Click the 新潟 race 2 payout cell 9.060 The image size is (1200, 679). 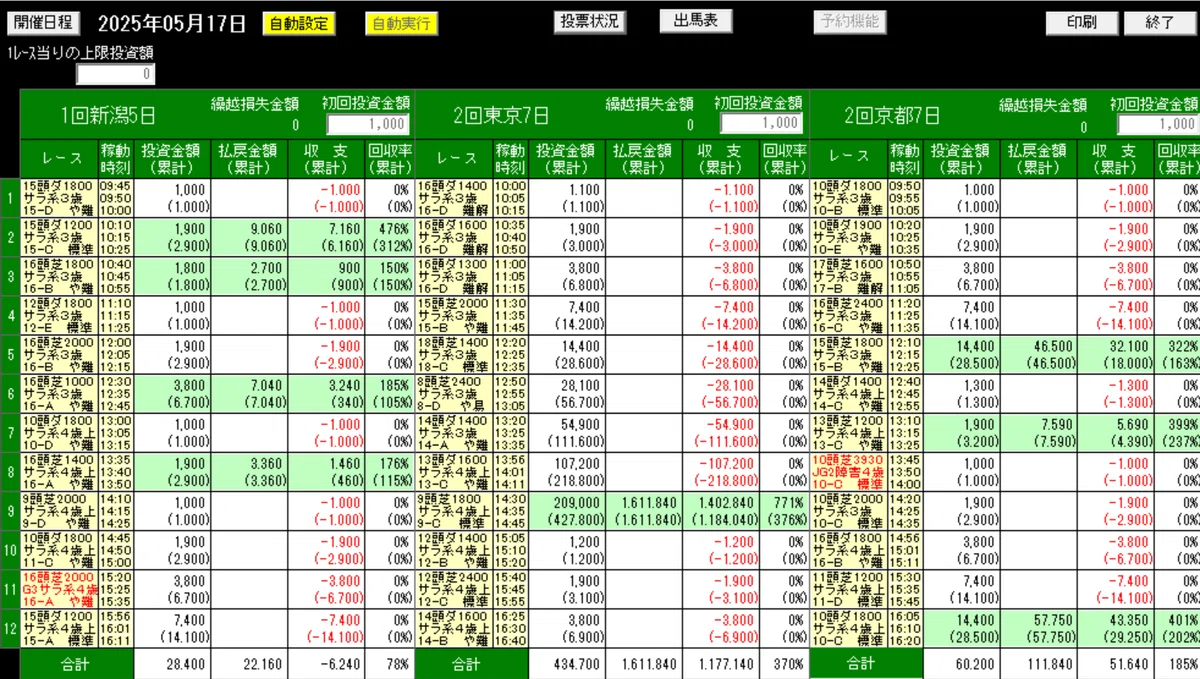tap(250, 238)
